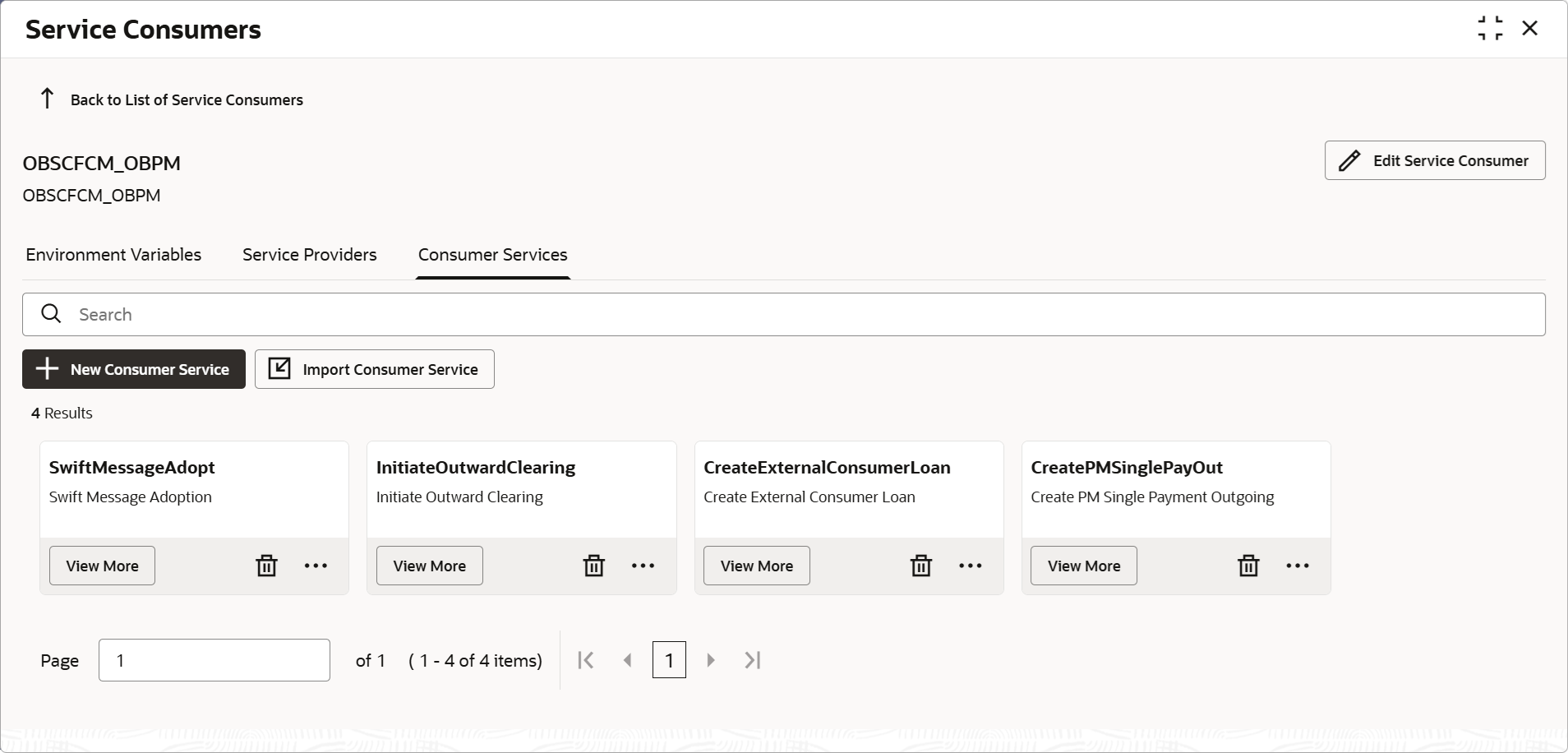The width and height of the screenshot is (1568, 753).
Task: Go to the next page arrow
Action: pos(711,660)
